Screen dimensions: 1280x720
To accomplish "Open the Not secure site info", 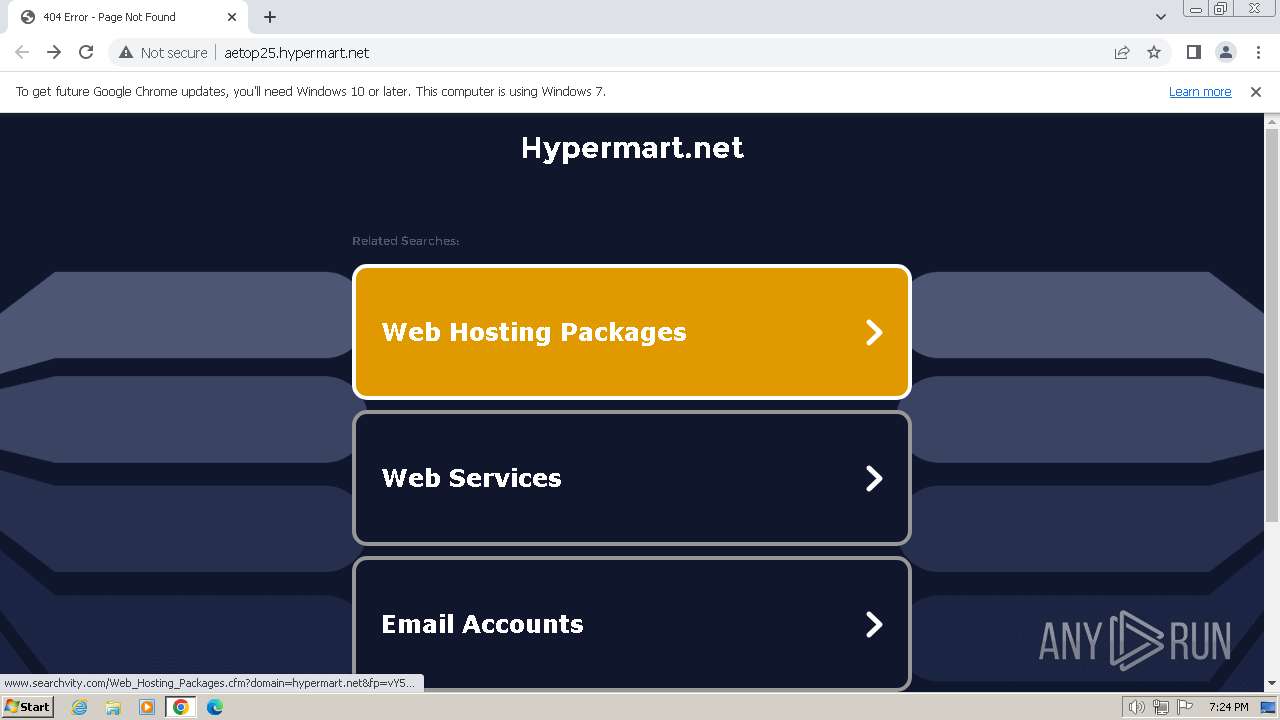I will click(x=163, y=53).
